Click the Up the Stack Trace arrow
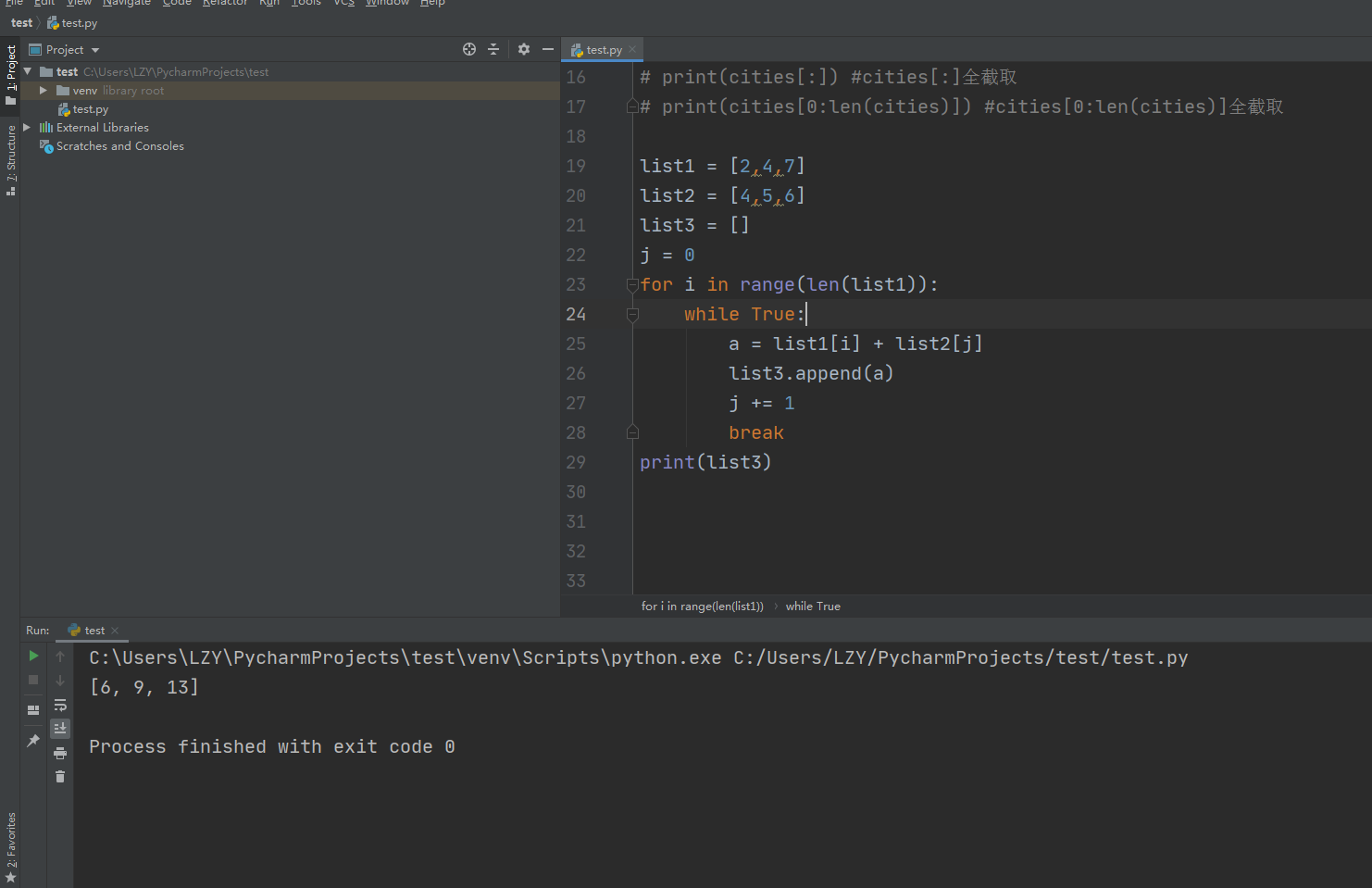Viewport: 1372px width, 888px height. click(x=60, y=657)
